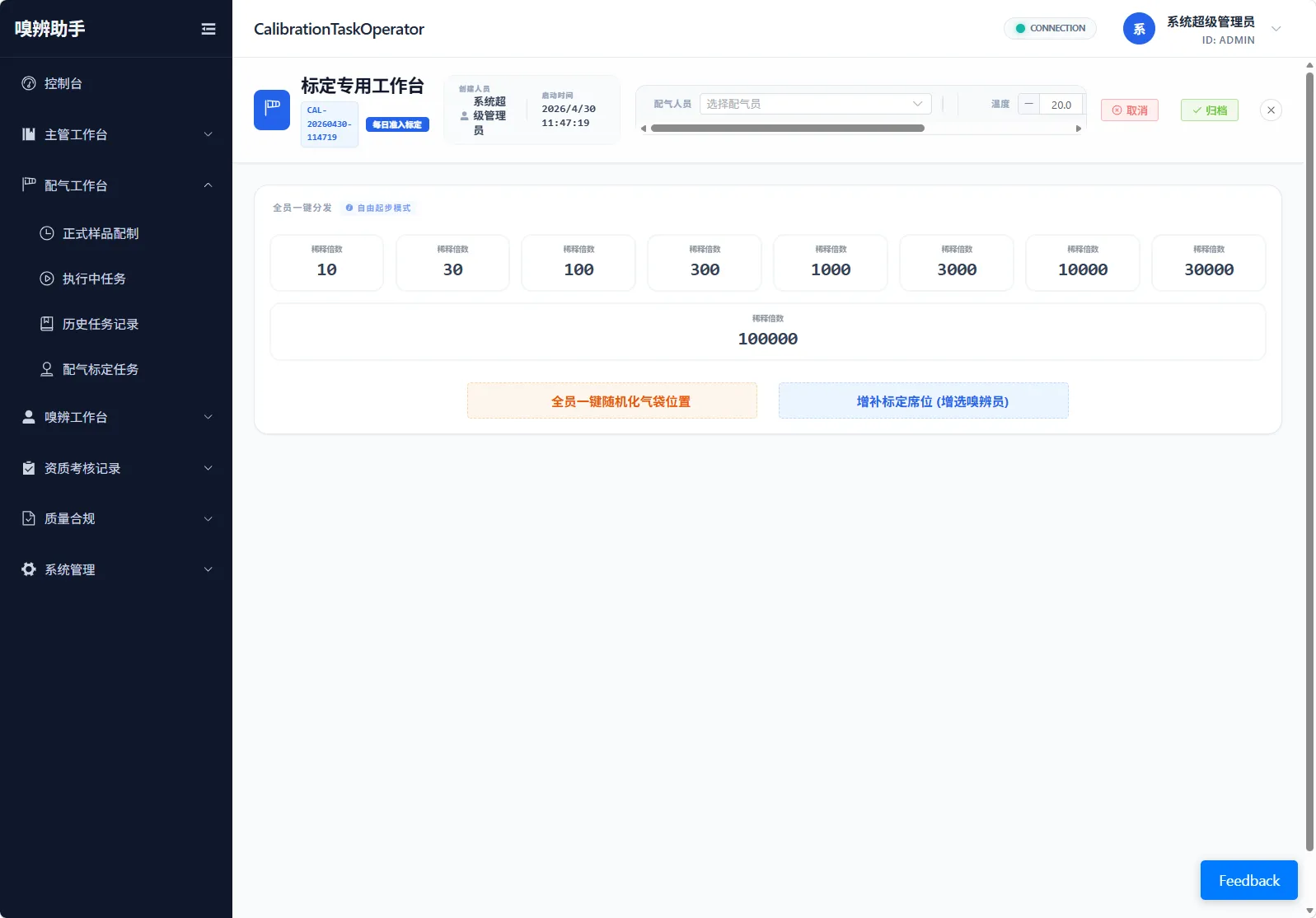Click the toolbar scrollbar left arrow
Image resolution: width=1316 pixels, height=918 pixels.
[x=644, y=129]
